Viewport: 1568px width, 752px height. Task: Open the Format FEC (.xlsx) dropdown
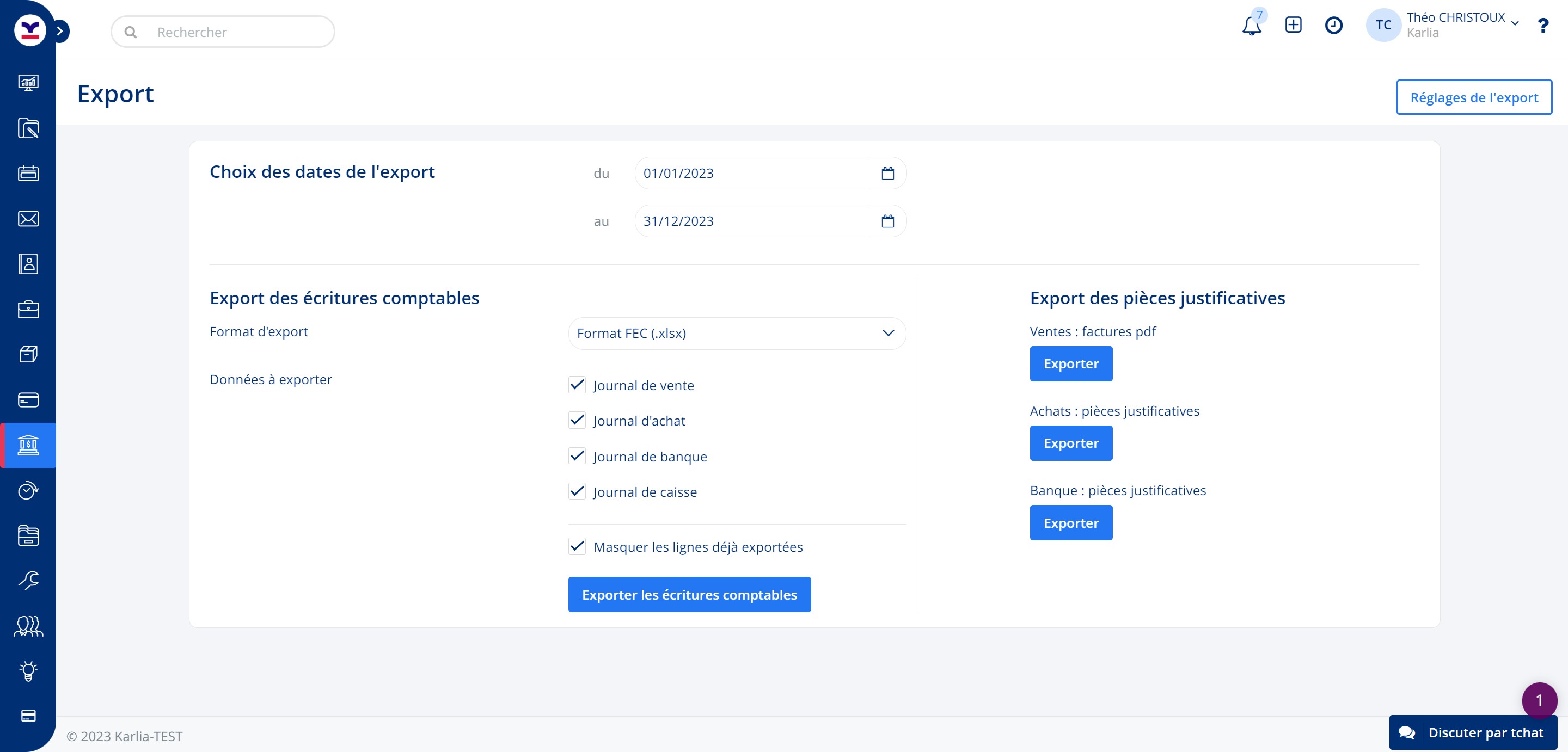tap(737, 333)
